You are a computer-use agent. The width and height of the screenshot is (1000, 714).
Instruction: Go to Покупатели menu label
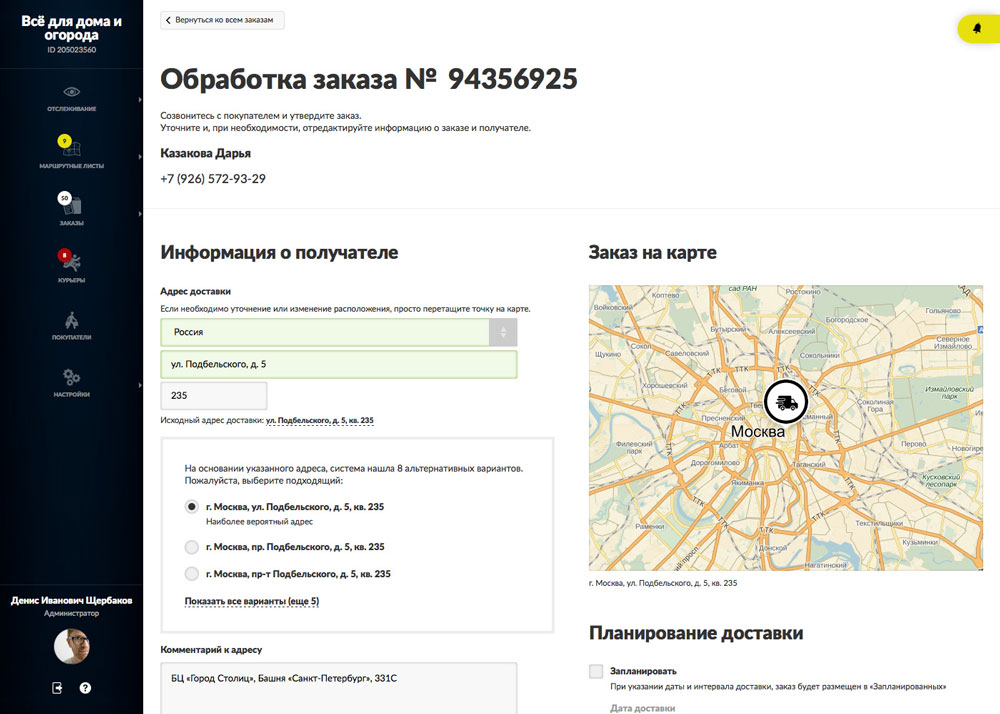click(71, 337)
